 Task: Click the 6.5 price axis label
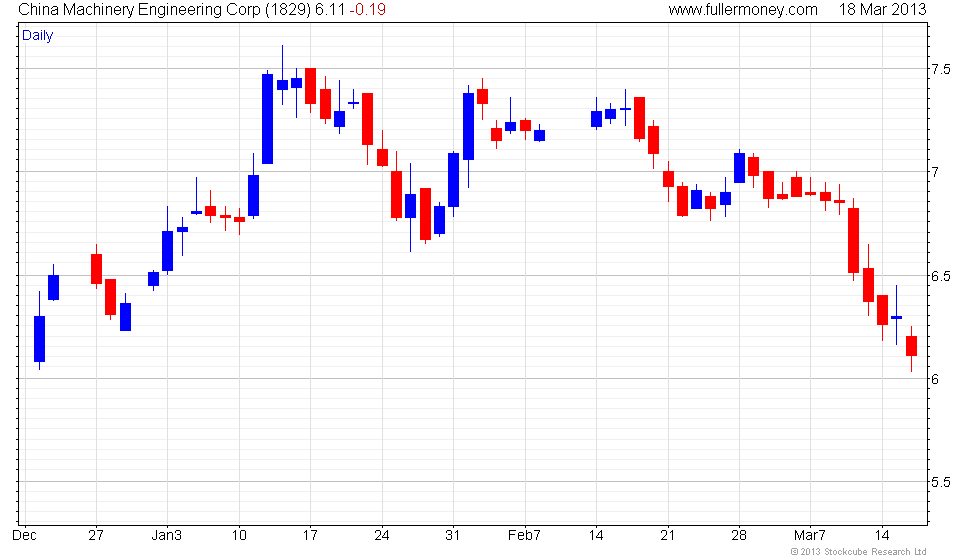[x=941, y=276]
